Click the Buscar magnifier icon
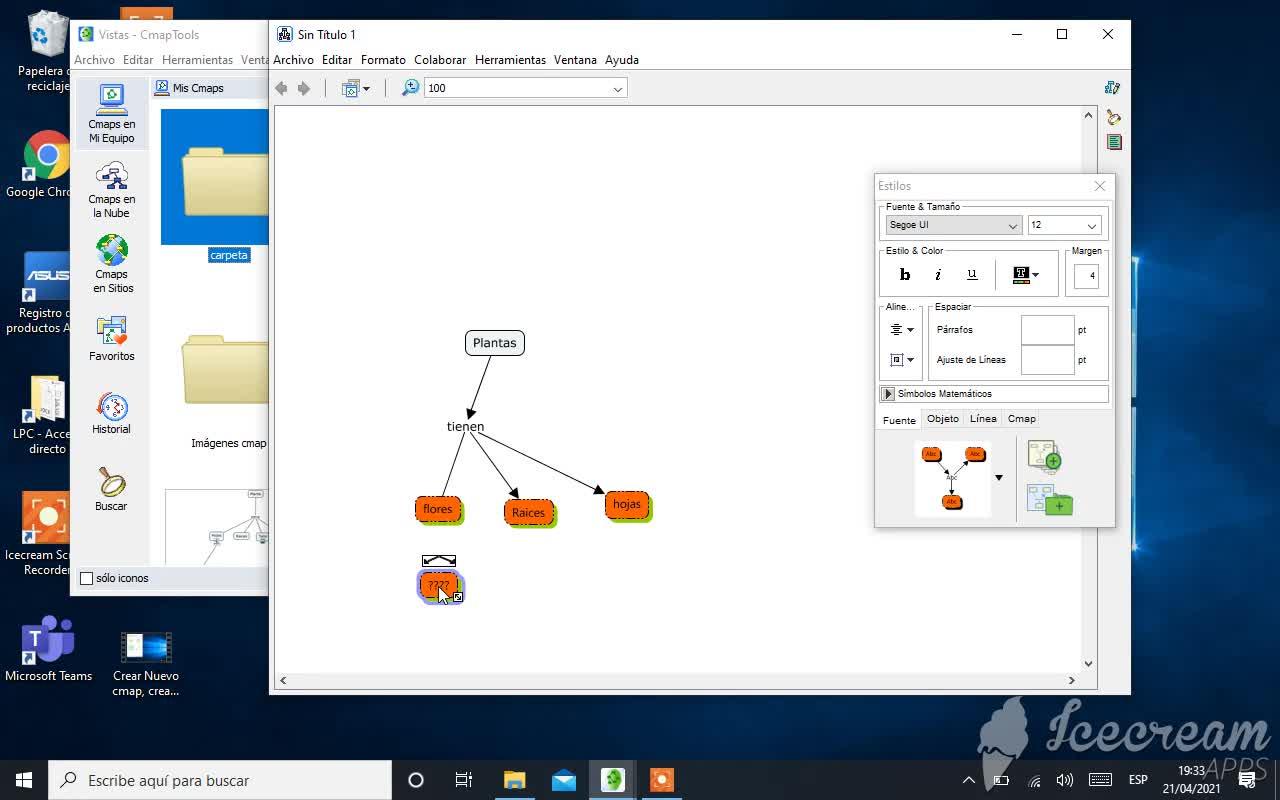Screen dimensions: 1280x800 [x=111, y=483]
